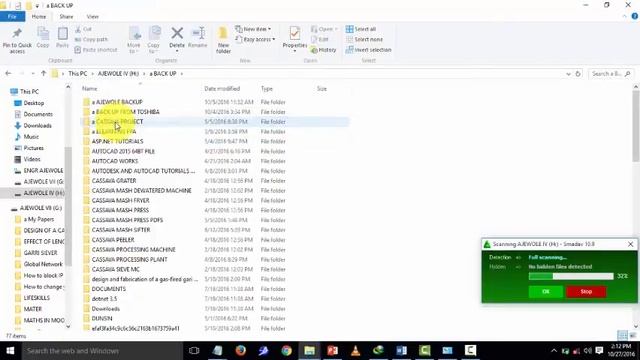Collapse the ribbon chevron
The width and height of the screenshot is (640, 360).
(x=624, y=17)
